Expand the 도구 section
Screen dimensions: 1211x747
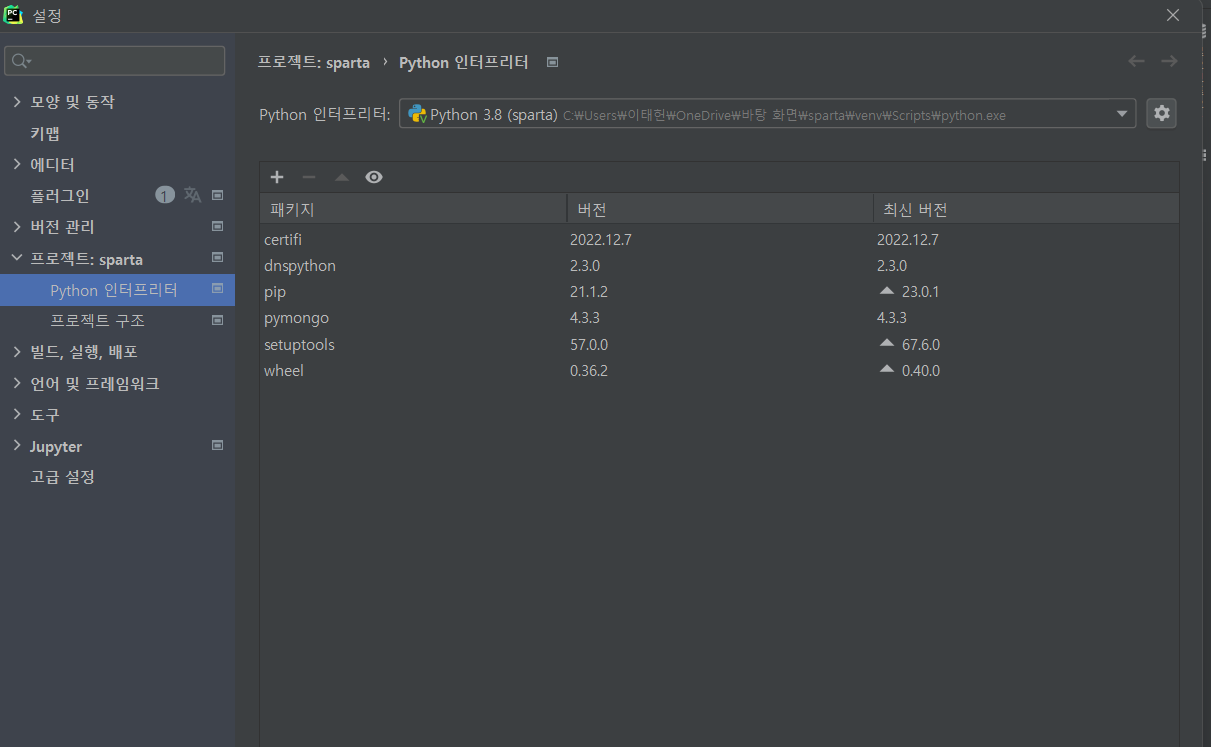(16, 414)
